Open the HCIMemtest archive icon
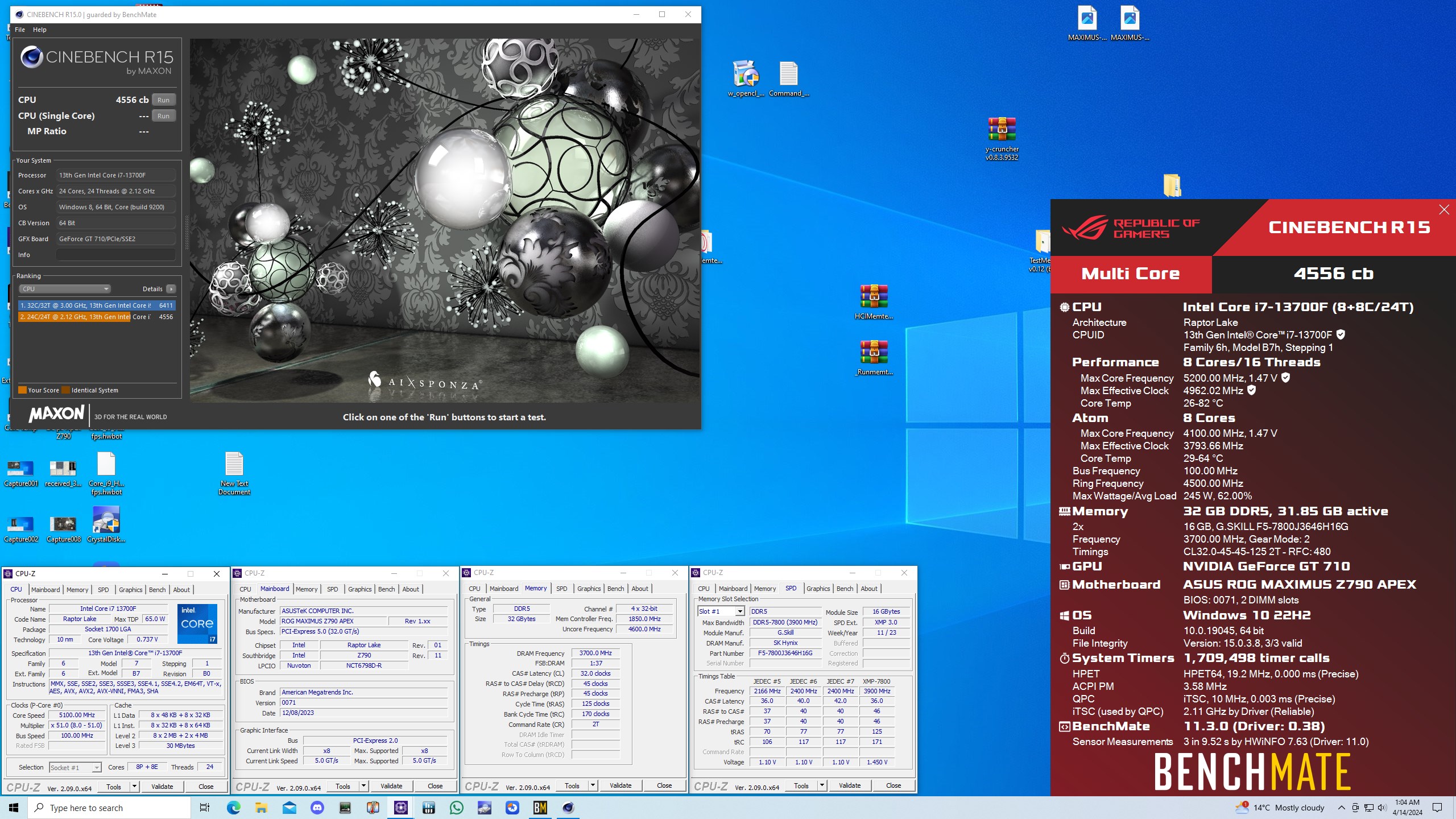Screen dimensions: 1456x819 click(x=874, y=302)
